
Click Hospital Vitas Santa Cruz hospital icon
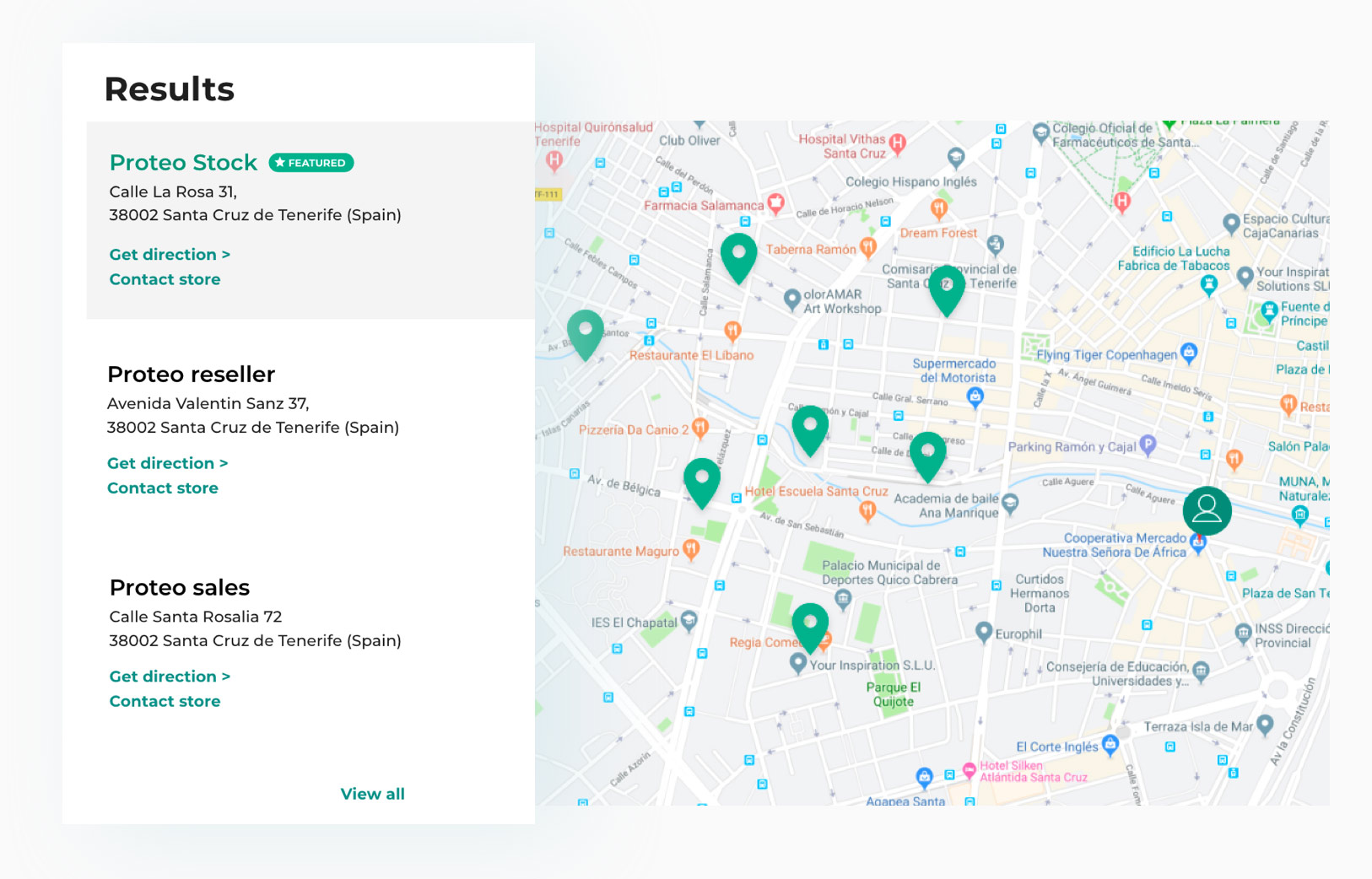[x=898, y=143]
